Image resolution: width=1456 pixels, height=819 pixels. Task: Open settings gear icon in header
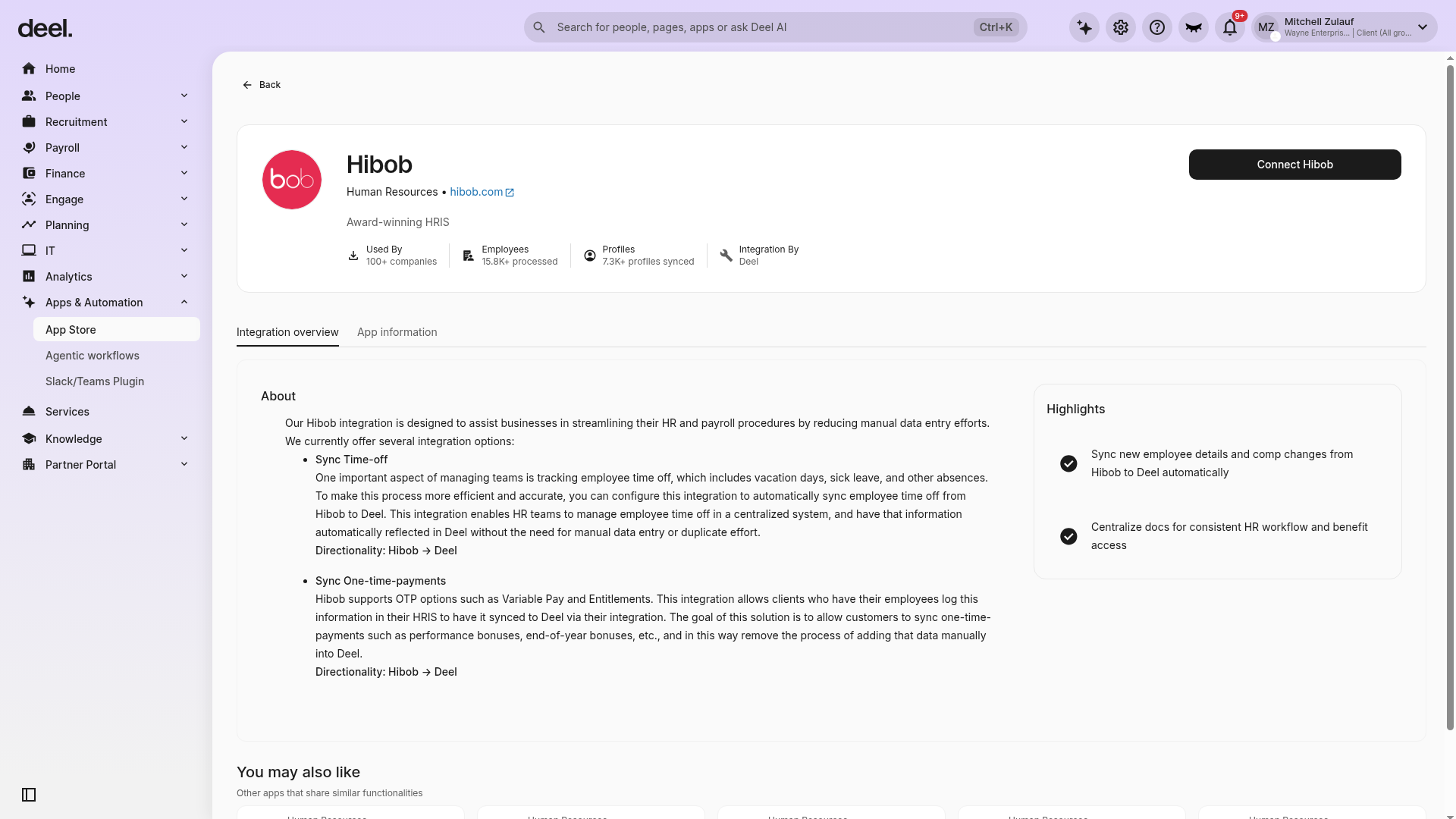pos(1121,27)
